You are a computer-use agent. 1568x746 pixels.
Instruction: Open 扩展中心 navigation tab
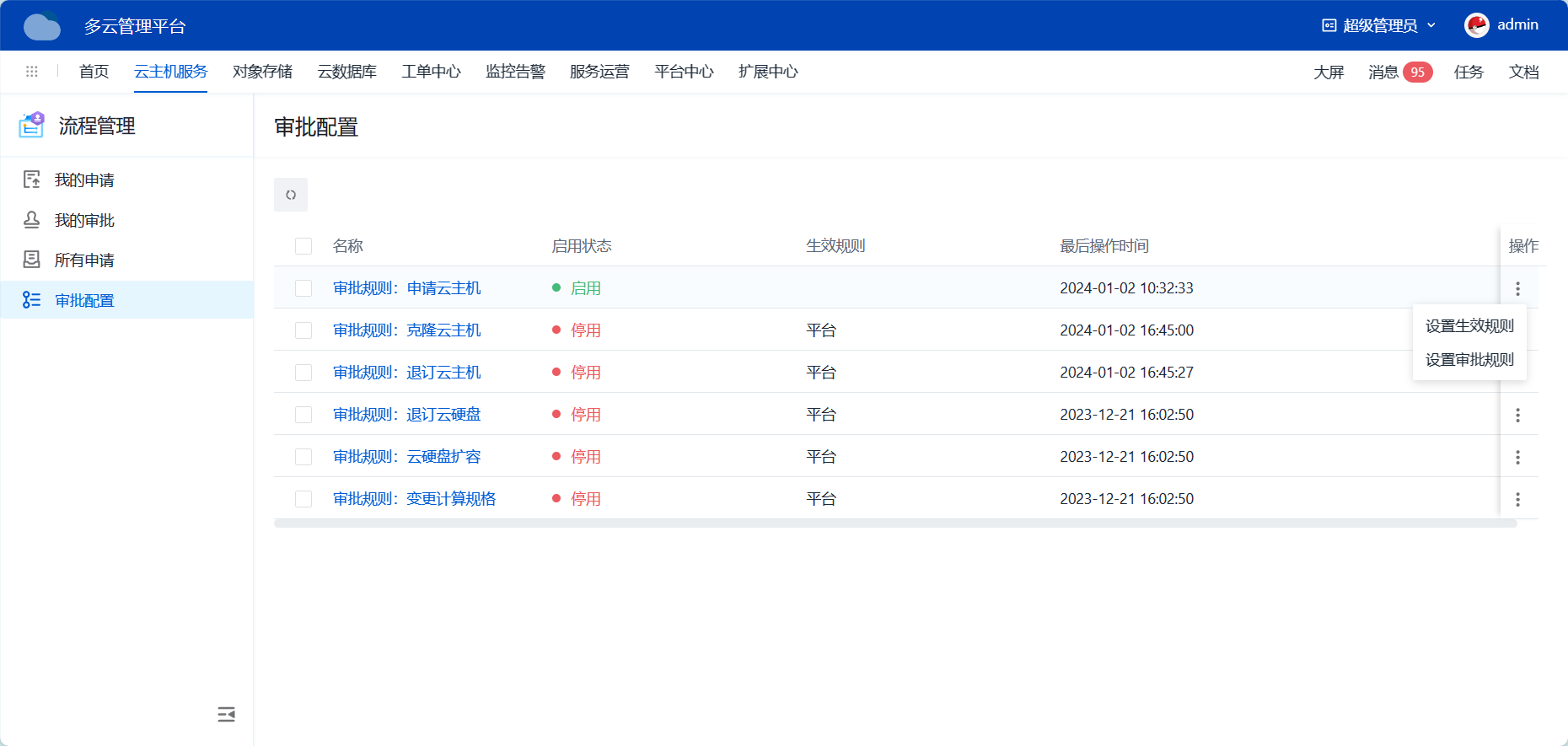[768, 72]
